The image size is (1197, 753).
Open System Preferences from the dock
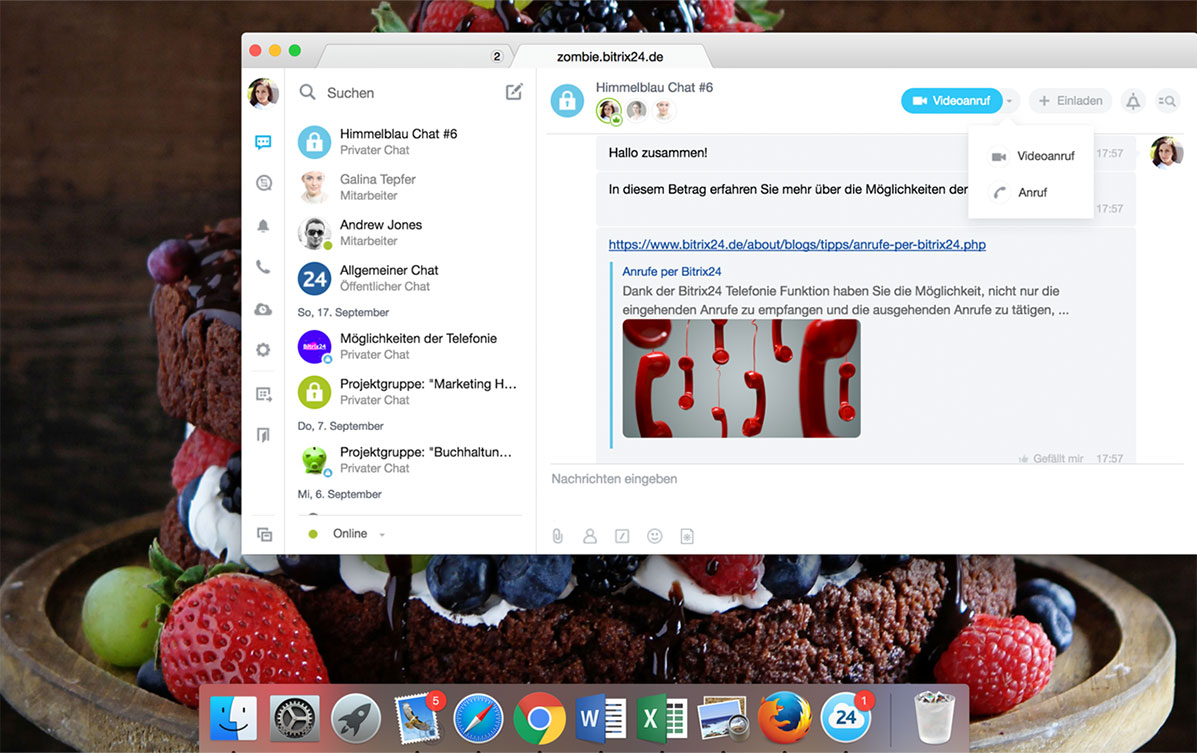[295, 719]
